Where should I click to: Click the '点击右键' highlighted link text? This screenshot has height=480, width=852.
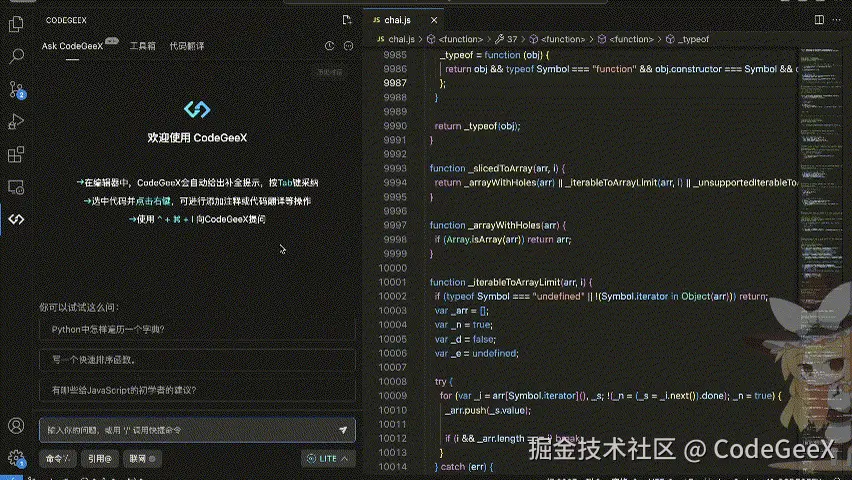pos(153,201)
